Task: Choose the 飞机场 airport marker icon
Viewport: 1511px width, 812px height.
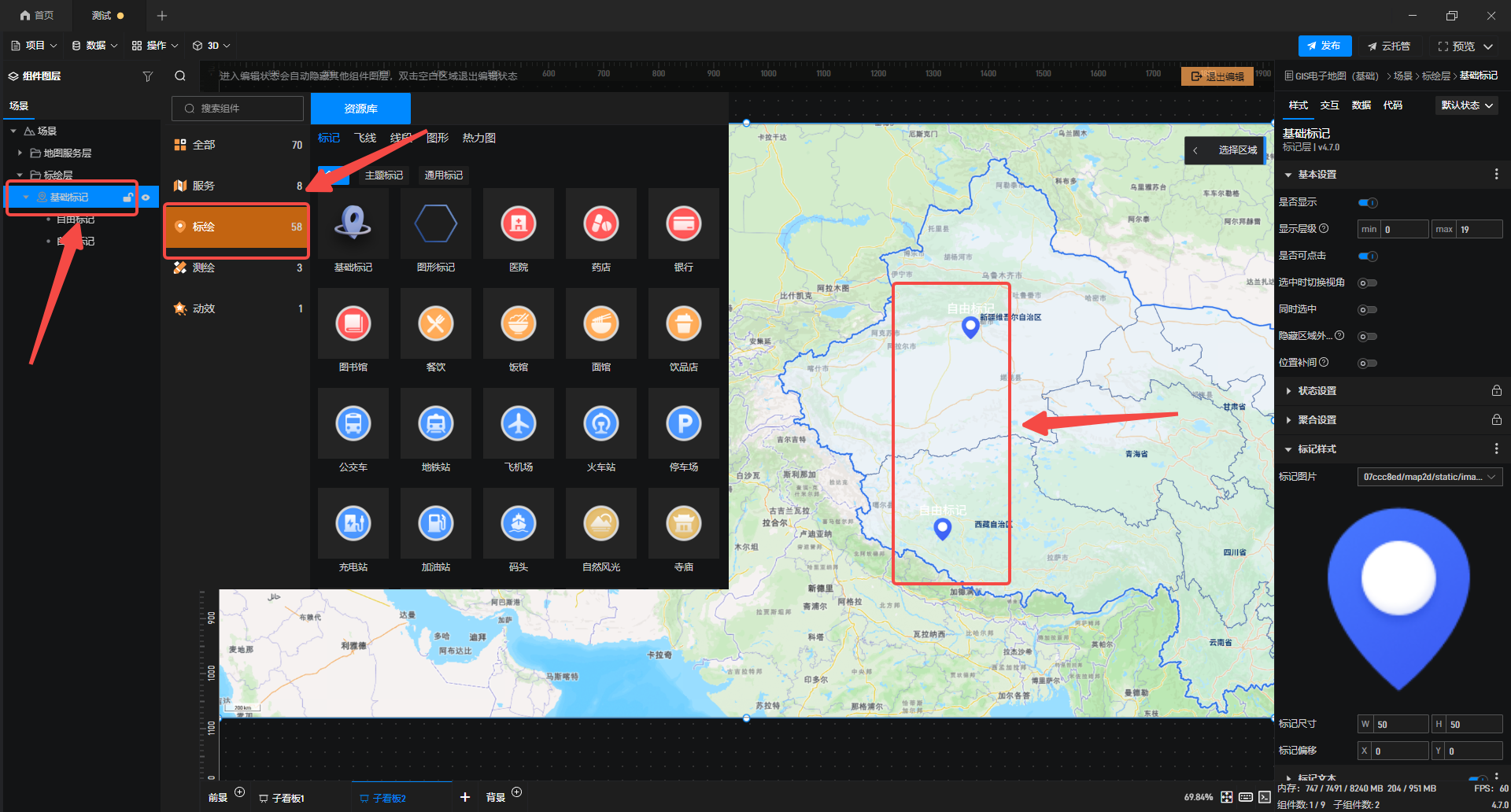Action: click(518, 424)
